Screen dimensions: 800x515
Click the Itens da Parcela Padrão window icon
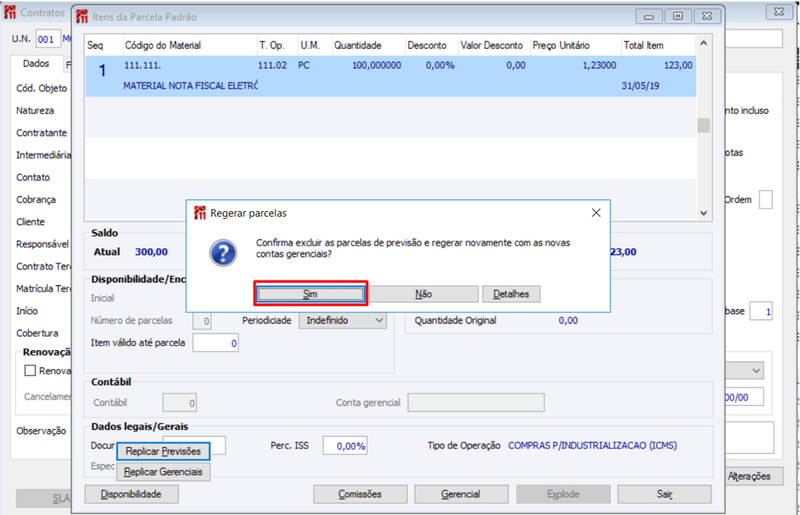tap(82, 16)
